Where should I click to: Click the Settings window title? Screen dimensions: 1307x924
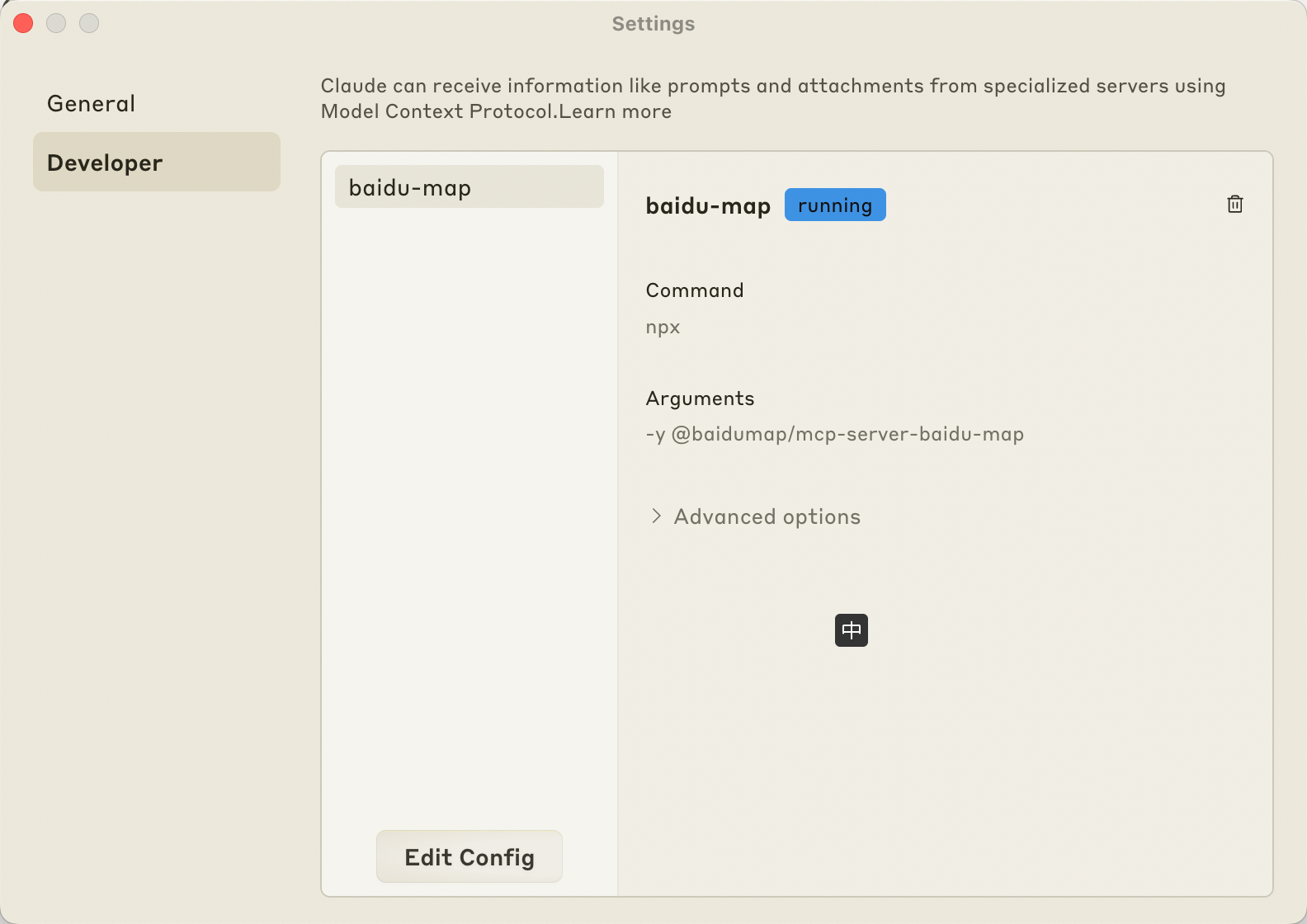(653, 24)
